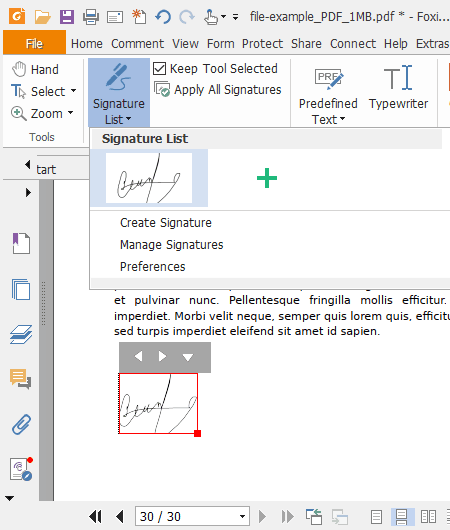Switch to the Comment ribbon tab
Screen dimensions: 450x530
click(137, 44)
